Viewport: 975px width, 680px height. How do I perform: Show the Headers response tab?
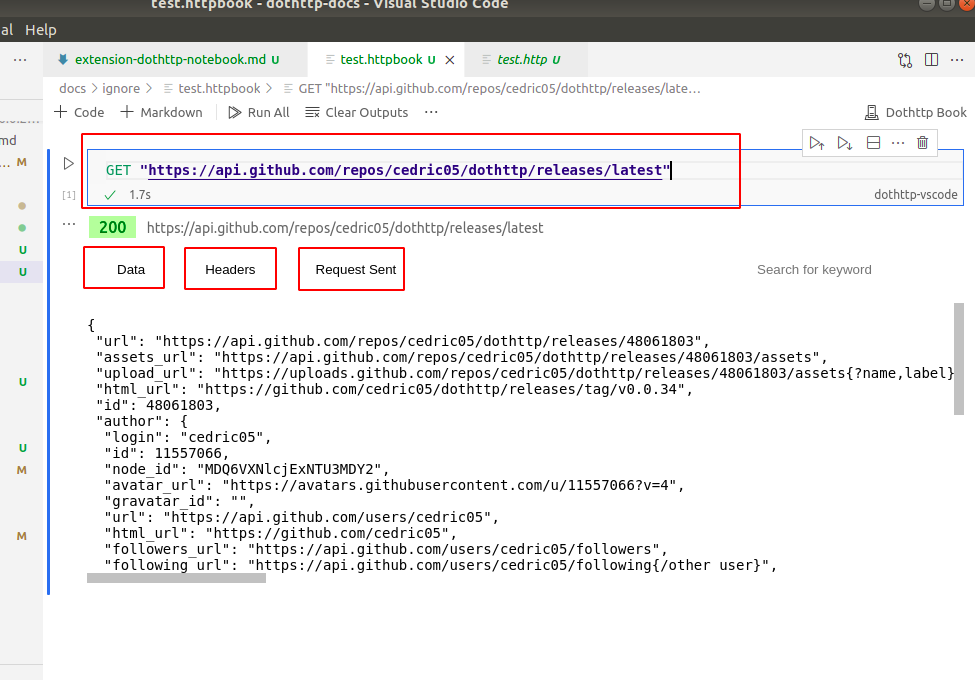tap(230, 269)
